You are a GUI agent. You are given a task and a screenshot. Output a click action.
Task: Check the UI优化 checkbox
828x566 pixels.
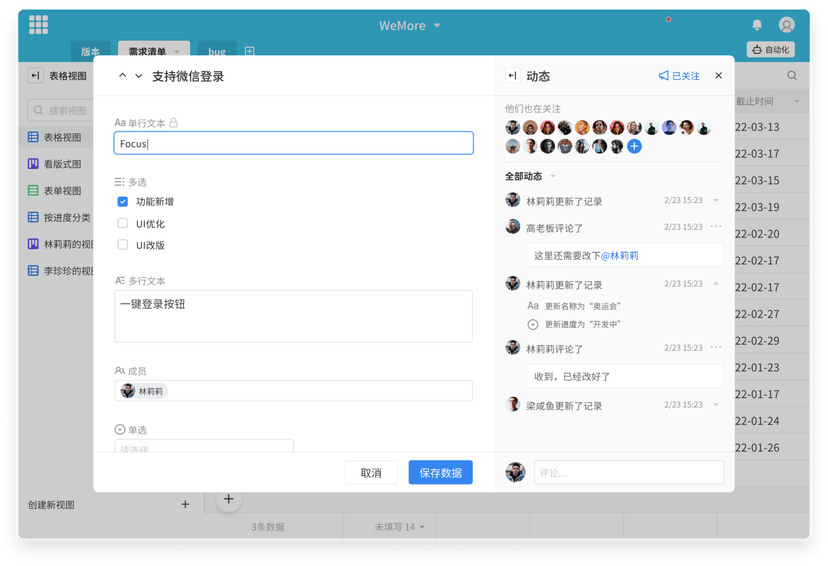pos(123,223)
